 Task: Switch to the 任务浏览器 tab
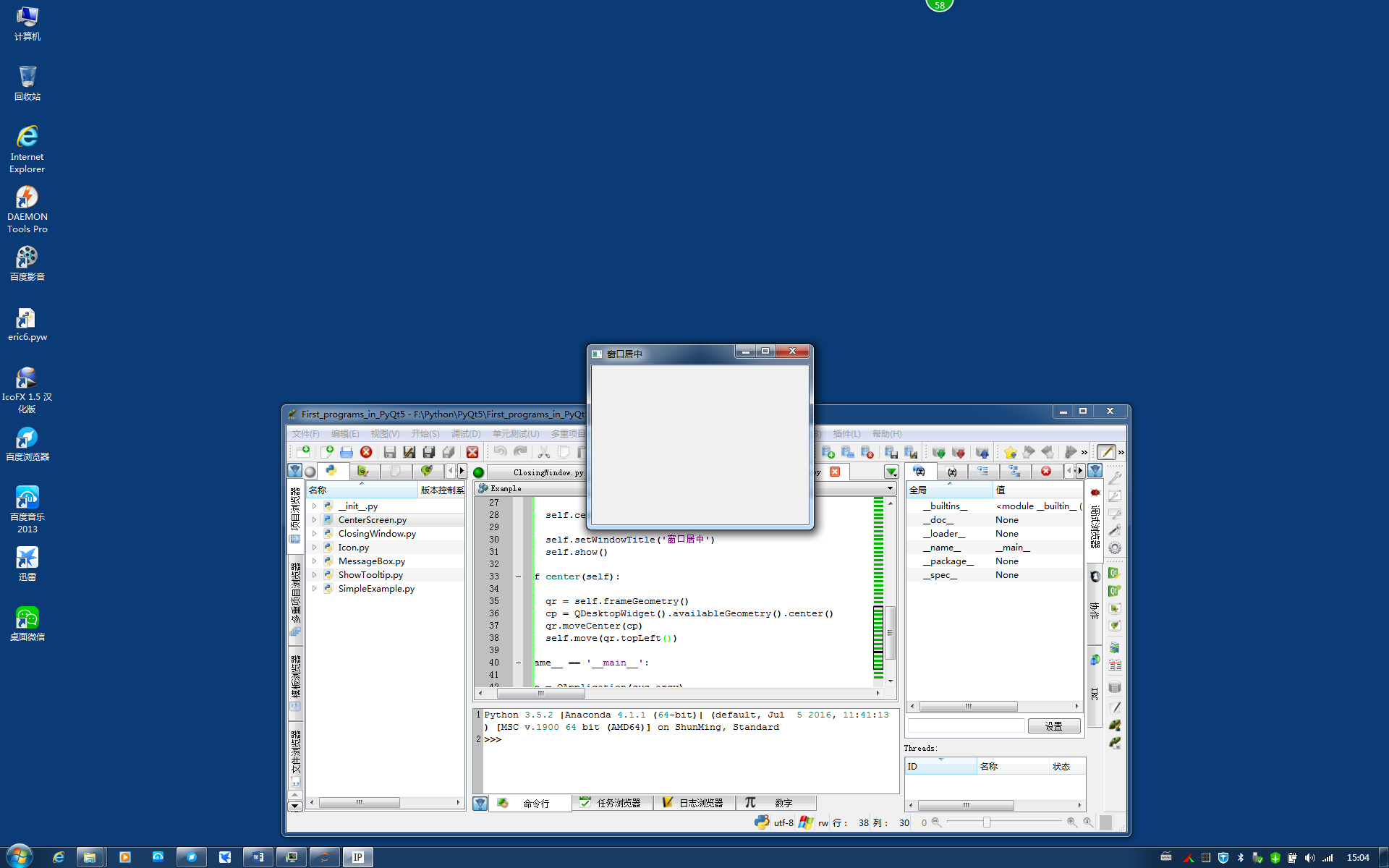coord(619,802)
